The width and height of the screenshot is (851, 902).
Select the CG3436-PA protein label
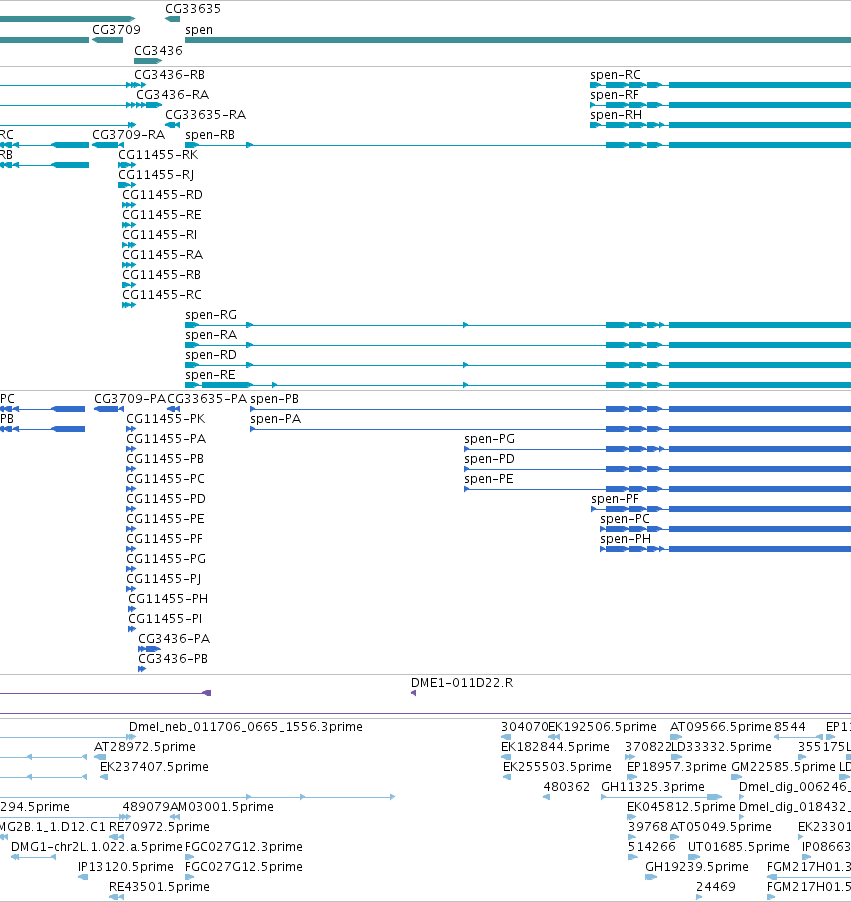[x=174, y=639]
